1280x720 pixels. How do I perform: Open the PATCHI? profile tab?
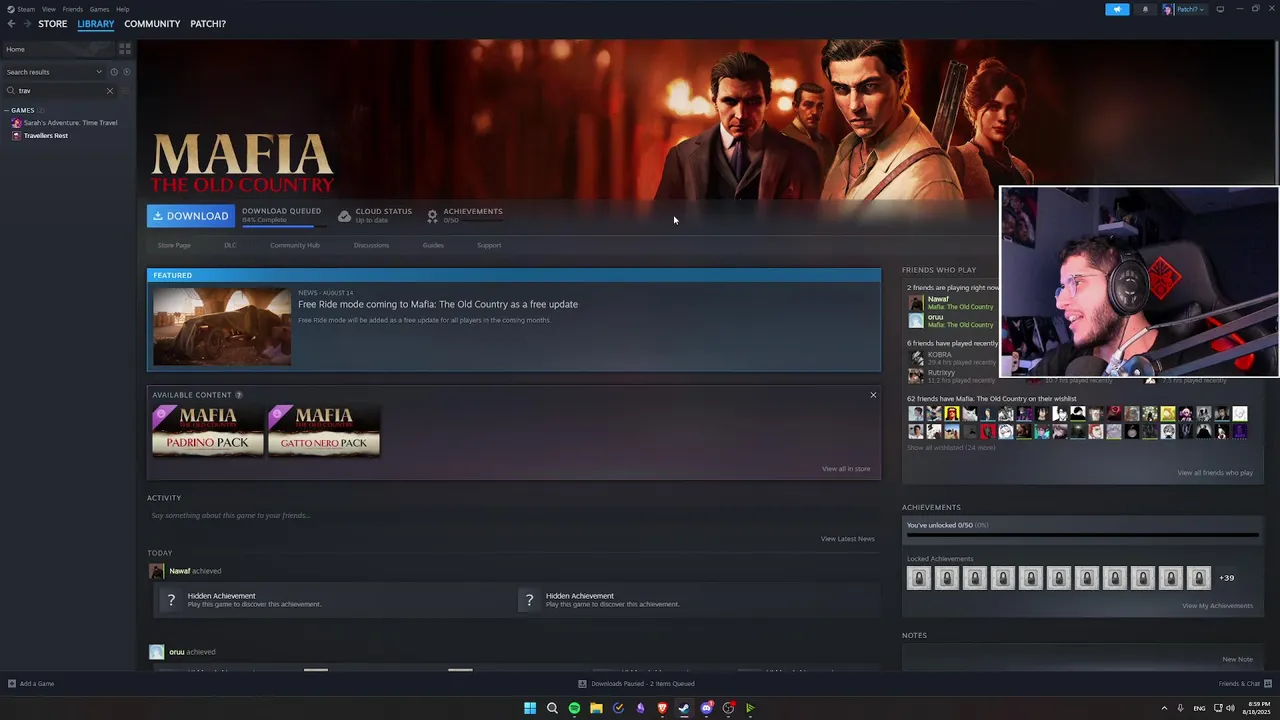coord(208,24)
